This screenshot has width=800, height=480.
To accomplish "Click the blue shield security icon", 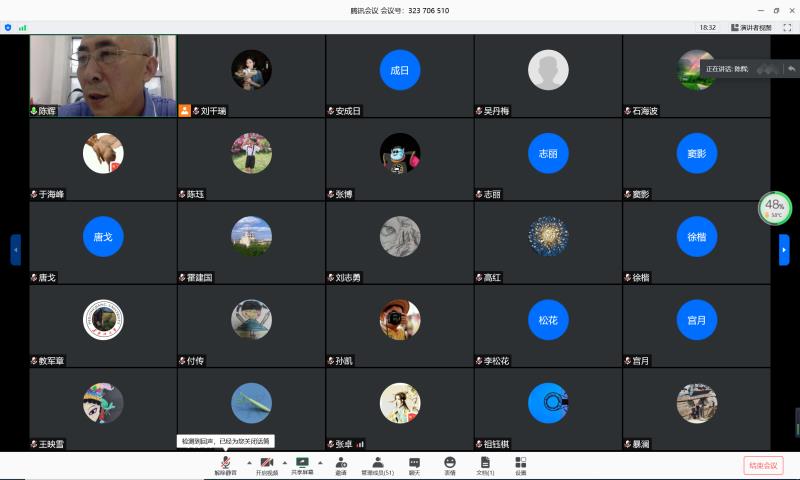I will click(x=9, y=28).
